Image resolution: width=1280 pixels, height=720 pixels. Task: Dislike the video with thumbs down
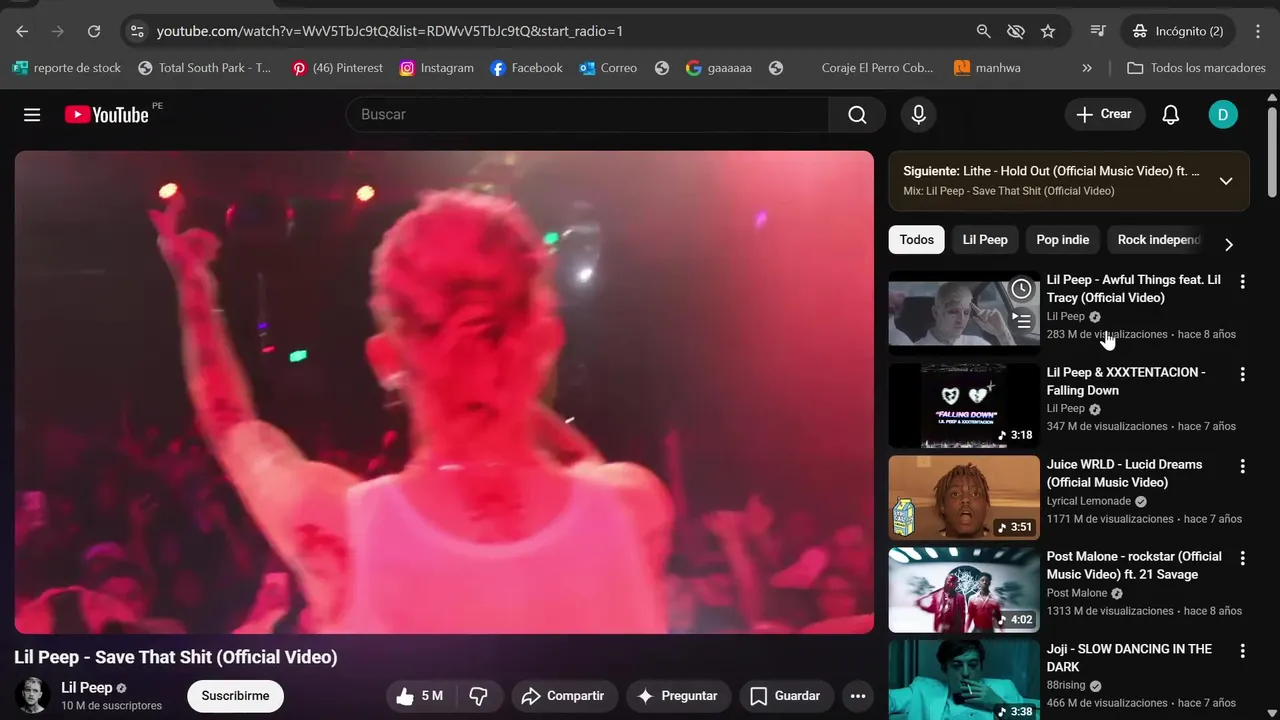(479, 696)
